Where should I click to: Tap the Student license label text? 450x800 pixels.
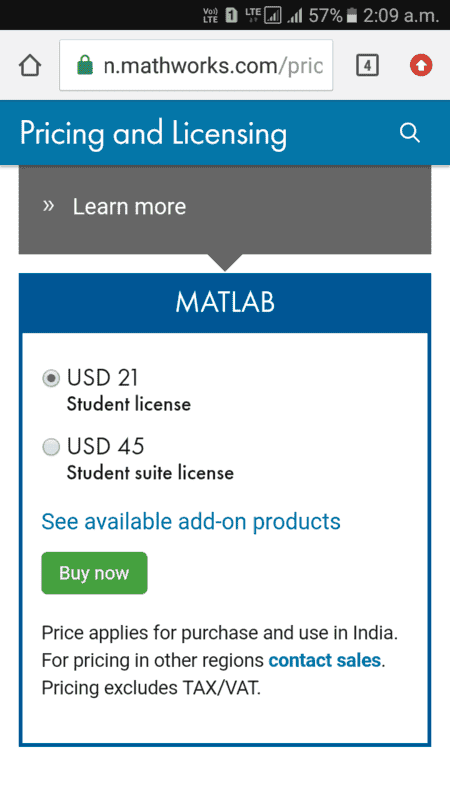tap(129, 404)
